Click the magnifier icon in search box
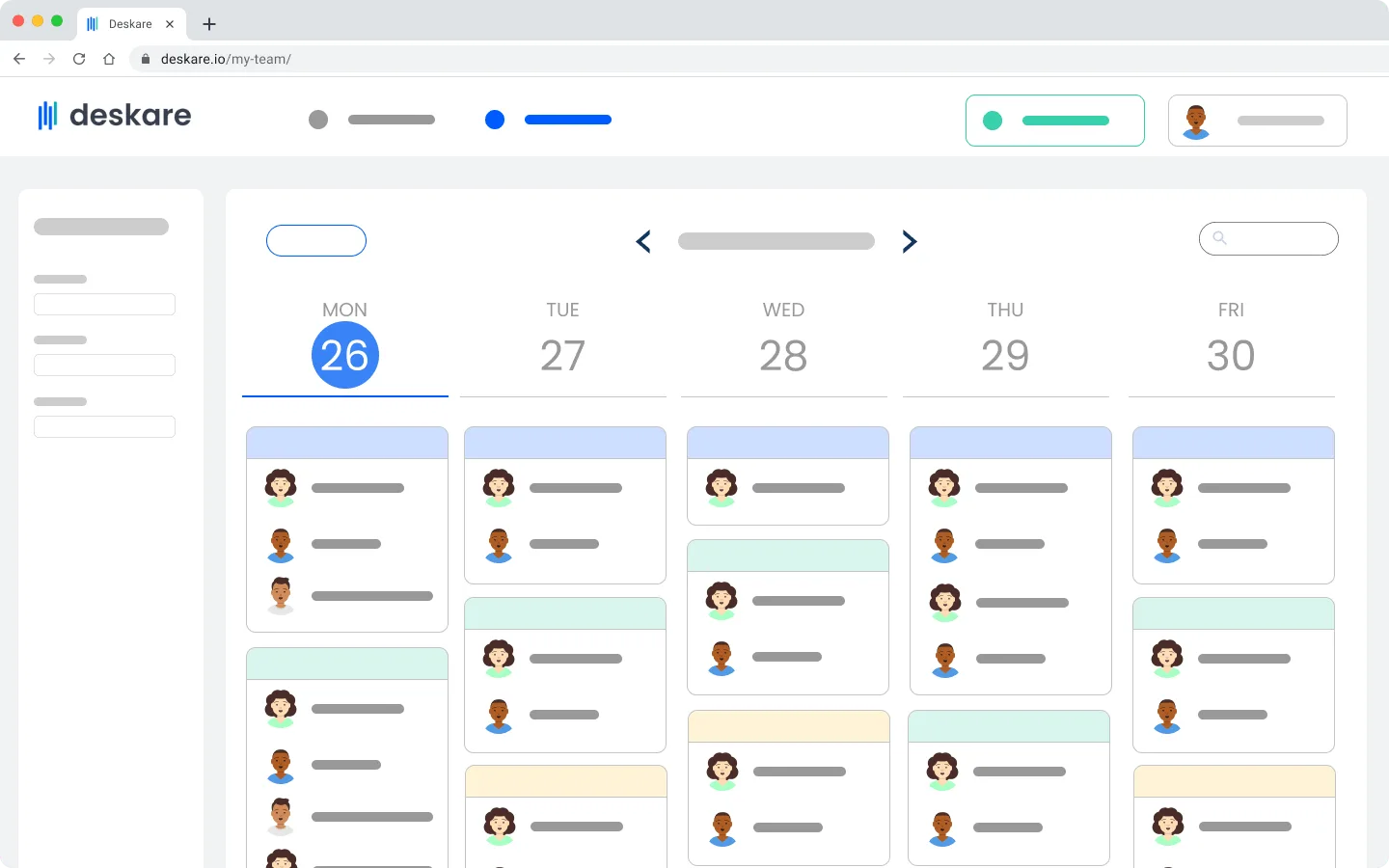The height and width of the screenshot is (868, 1389). click(x=1219, y=237)
